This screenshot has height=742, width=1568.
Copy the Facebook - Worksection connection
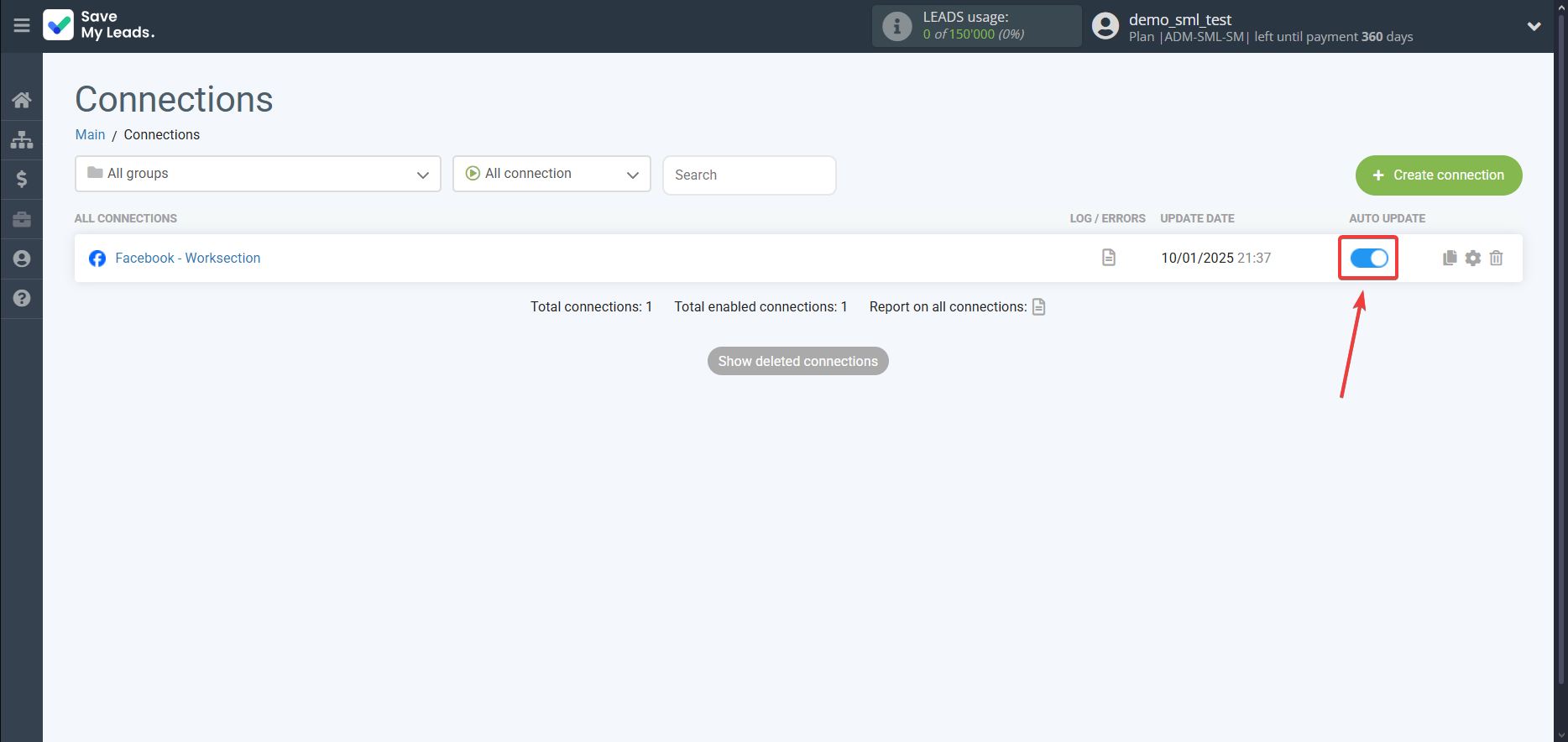coord(1449,258)
